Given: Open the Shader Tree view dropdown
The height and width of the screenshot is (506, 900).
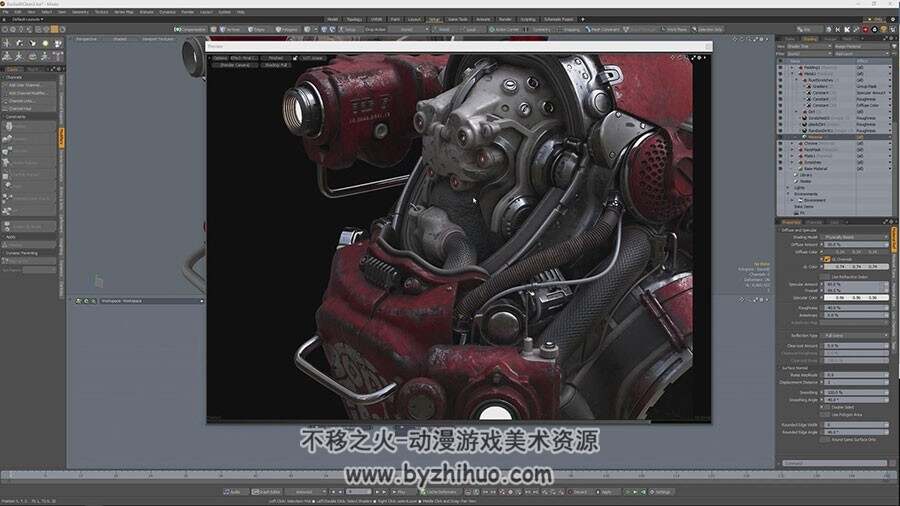Looking at the screenshot, I should coord(809,46).
